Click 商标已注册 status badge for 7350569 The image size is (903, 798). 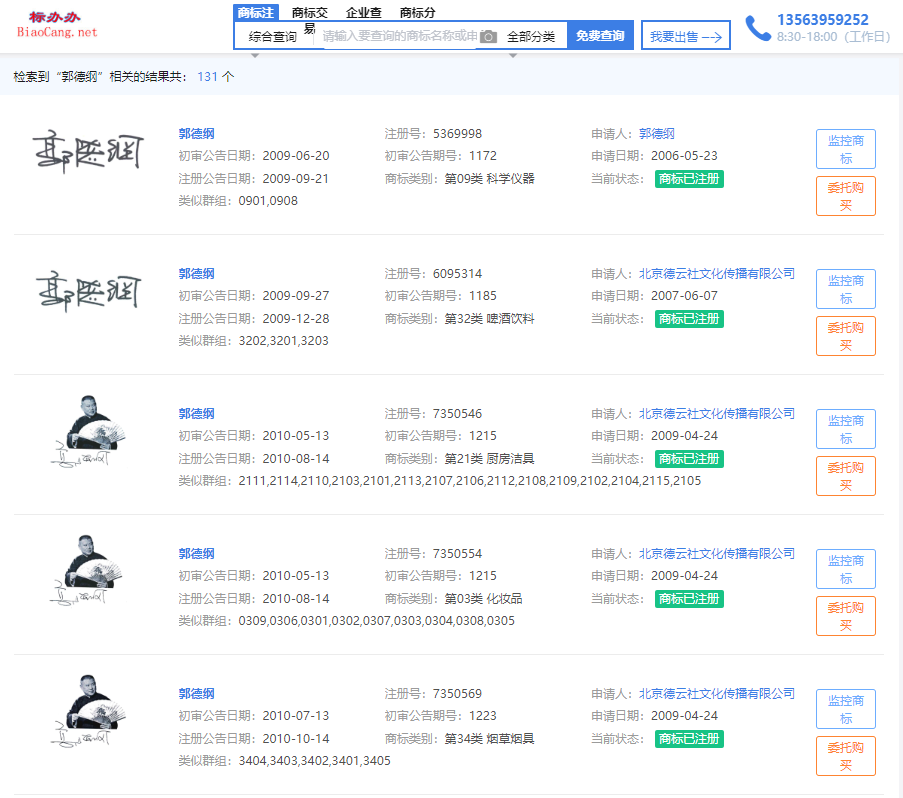pyautogui.click(x=689, y=739)
